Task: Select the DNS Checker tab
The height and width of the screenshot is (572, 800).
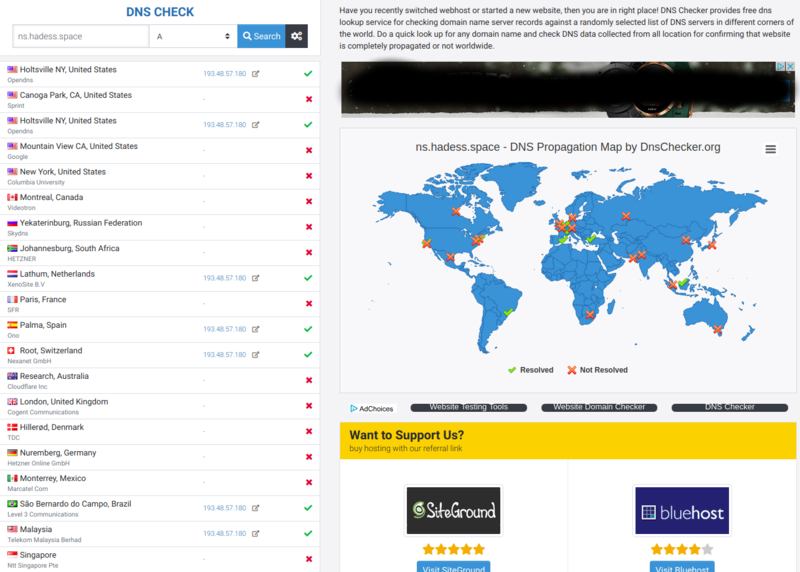Action: click(729, 408)
